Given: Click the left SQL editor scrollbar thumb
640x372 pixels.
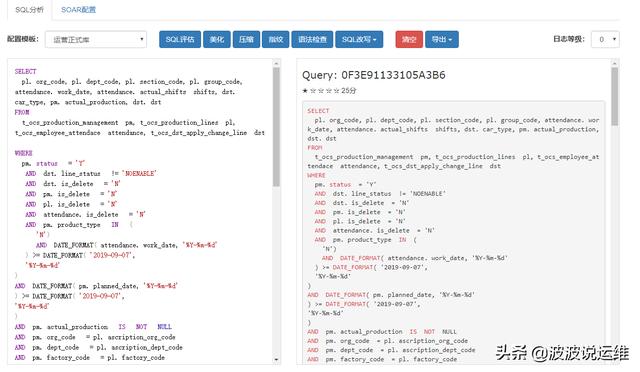Looking at the screenshot, I should coord(276,127).
